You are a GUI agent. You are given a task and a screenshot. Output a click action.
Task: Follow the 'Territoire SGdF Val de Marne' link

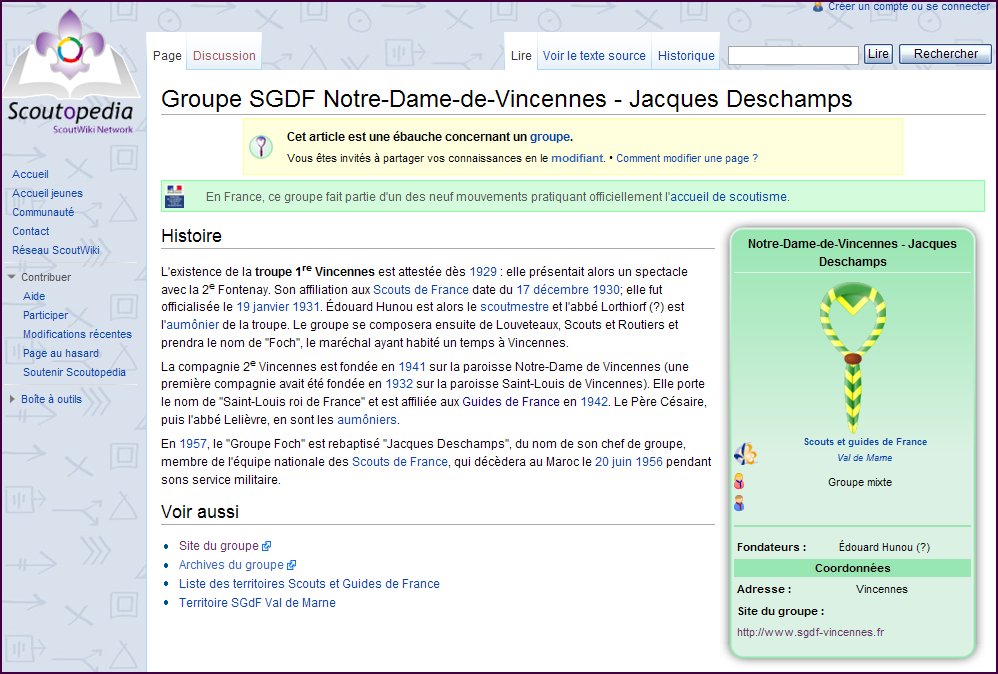pos(257,603)
